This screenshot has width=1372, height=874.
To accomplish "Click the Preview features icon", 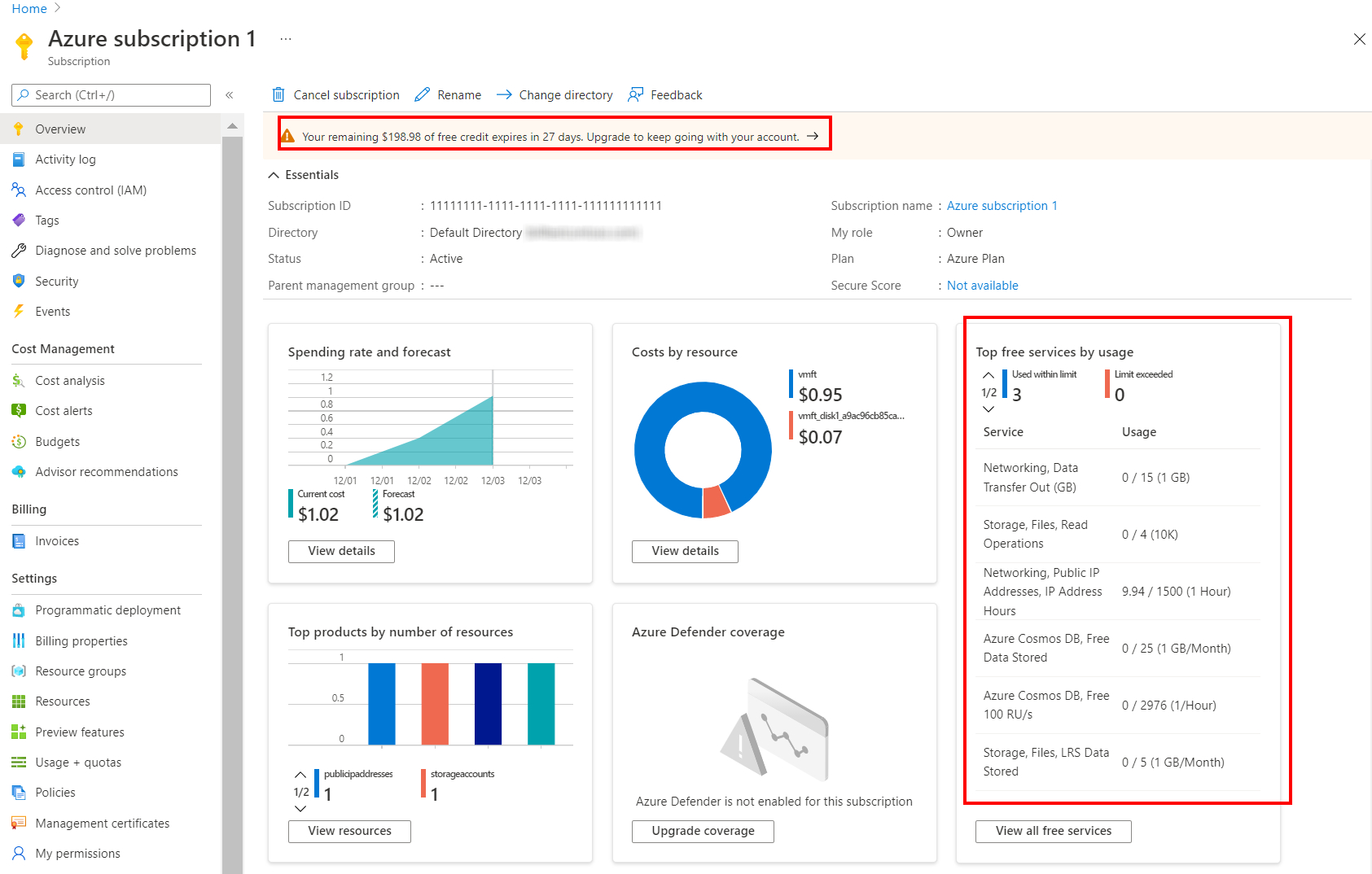I will click(19, 732).
